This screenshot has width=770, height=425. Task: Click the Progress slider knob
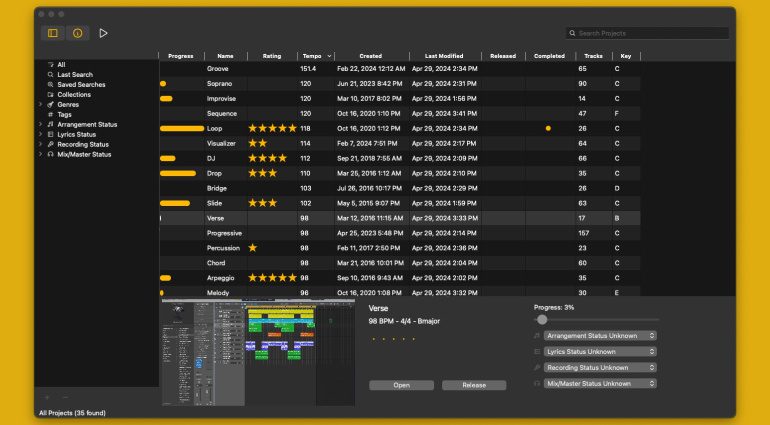[x=542, y=320]
